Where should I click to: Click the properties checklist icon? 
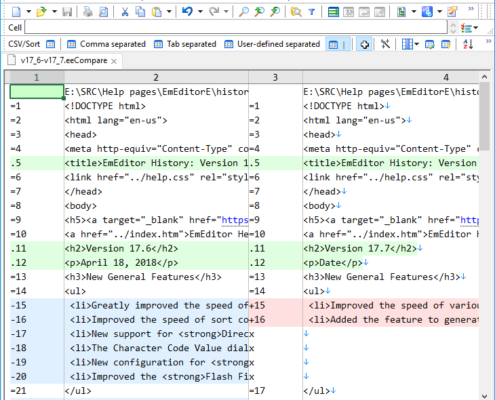coord(452,12)
